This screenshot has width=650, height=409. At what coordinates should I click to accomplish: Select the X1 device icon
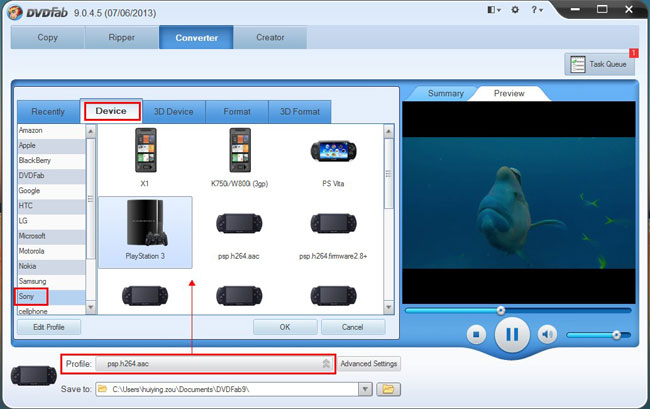click(146, 150)
